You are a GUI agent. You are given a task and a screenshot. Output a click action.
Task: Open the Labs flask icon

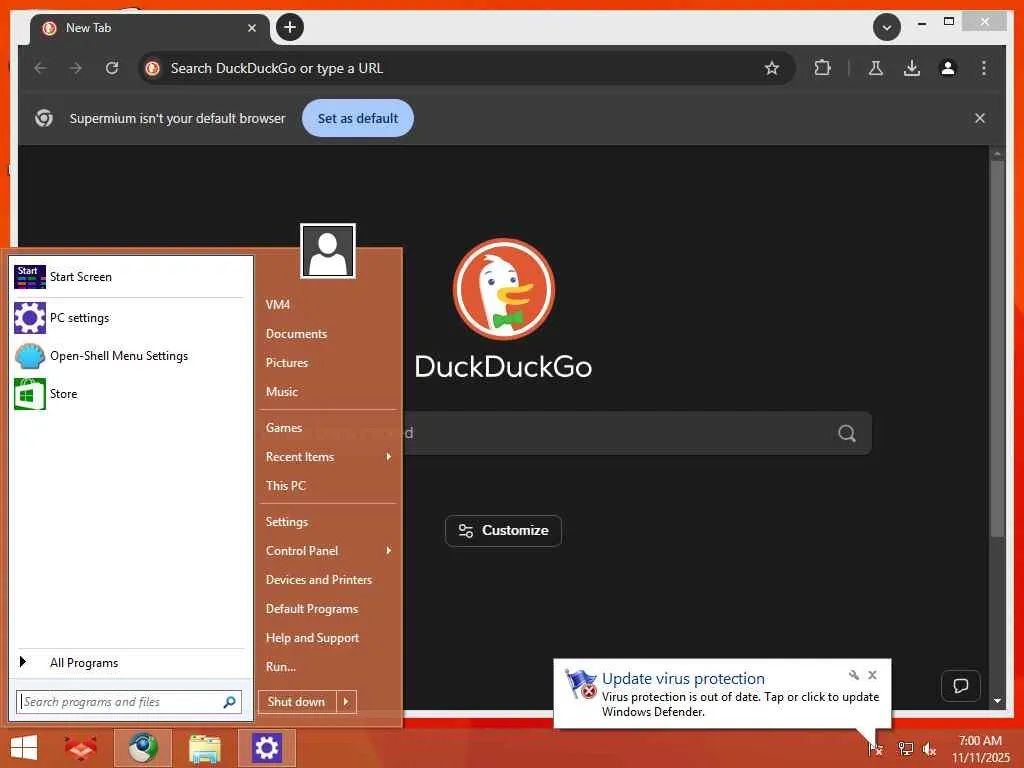(876, 68)
